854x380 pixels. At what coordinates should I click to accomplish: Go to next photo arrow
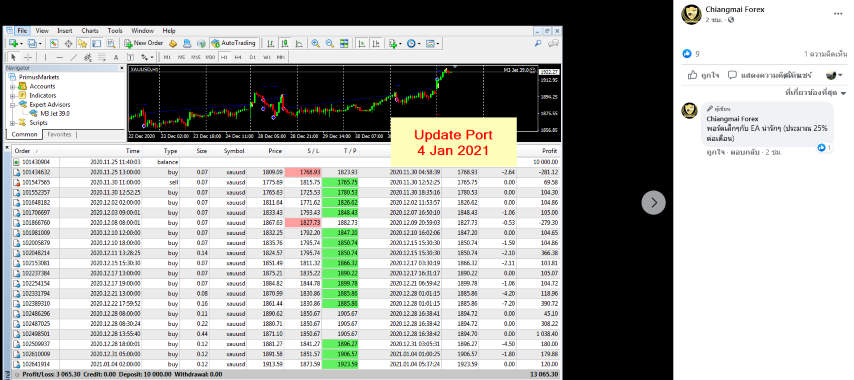pyautogui.click(x=654, y=203)
